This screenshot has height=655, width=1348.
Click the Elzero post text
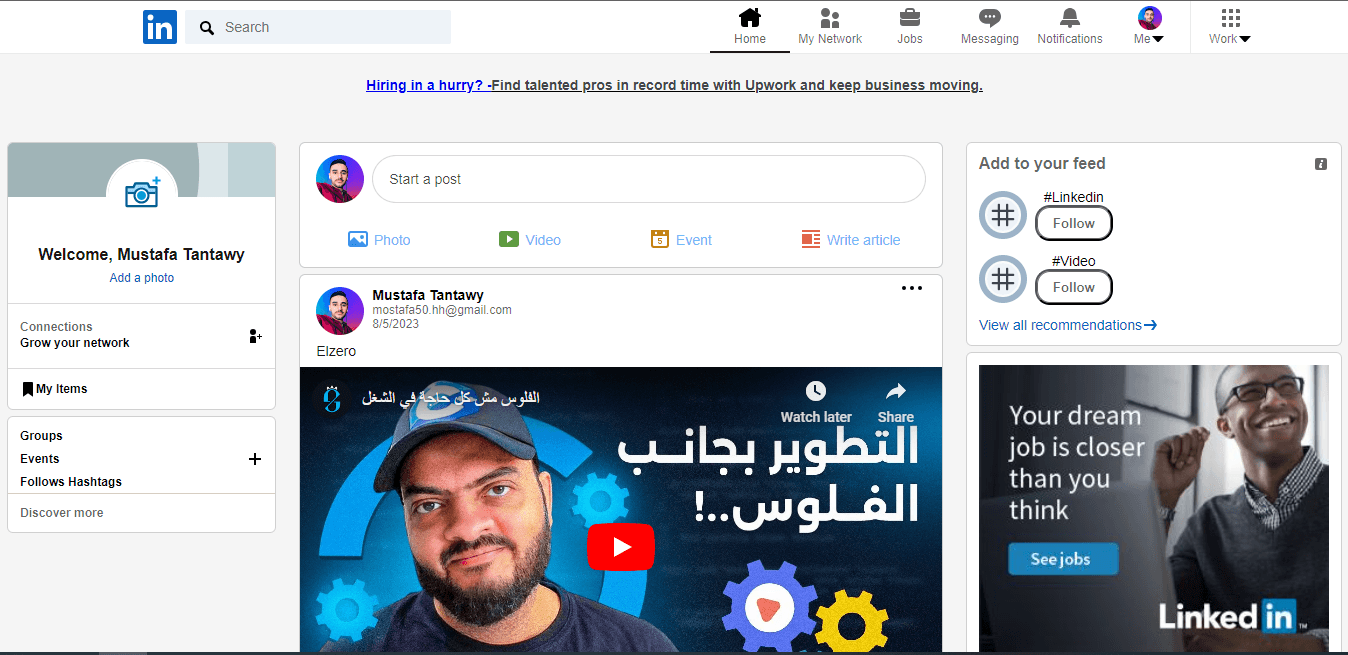[336, 351]
